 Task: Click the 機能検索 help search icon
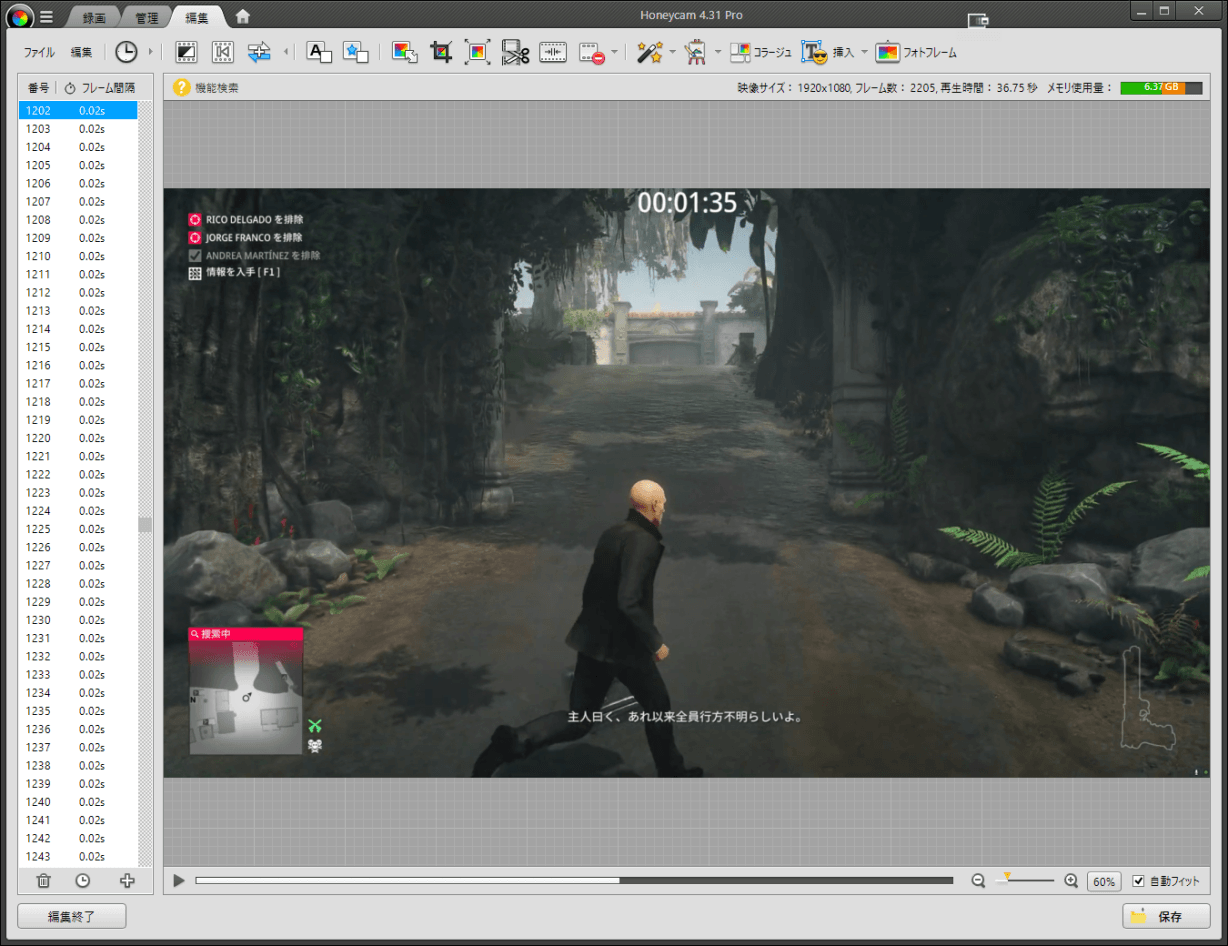point(181,88)
